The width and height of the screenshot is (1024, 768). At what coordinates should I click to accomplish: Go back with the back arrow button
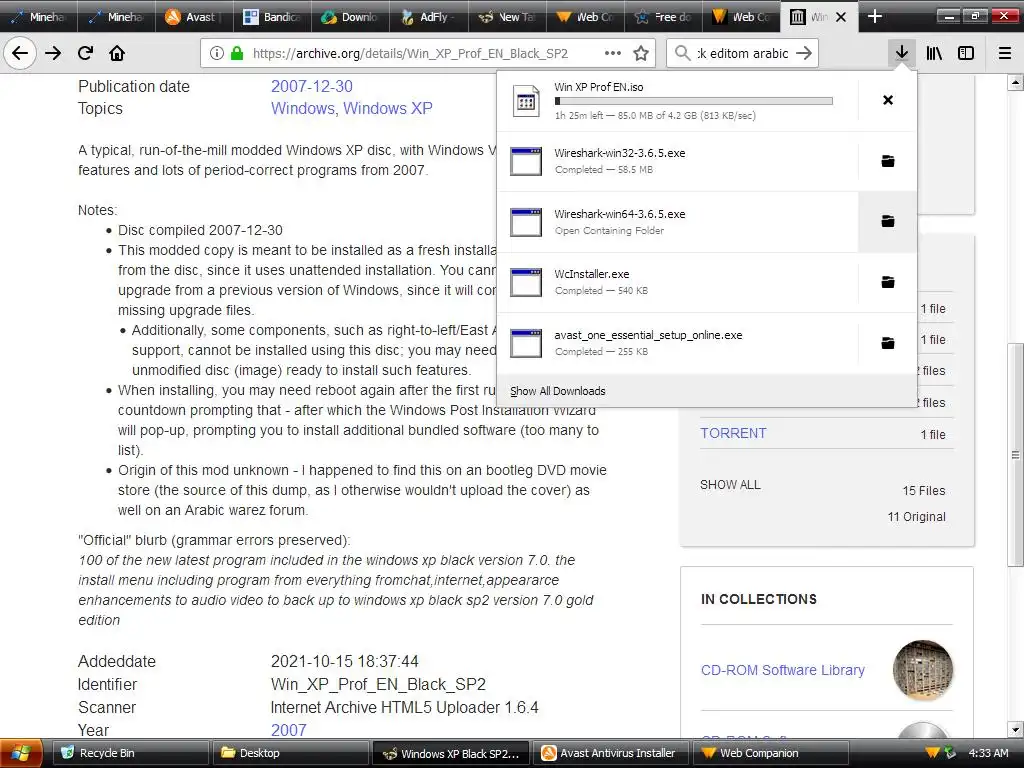coord(20,53)
